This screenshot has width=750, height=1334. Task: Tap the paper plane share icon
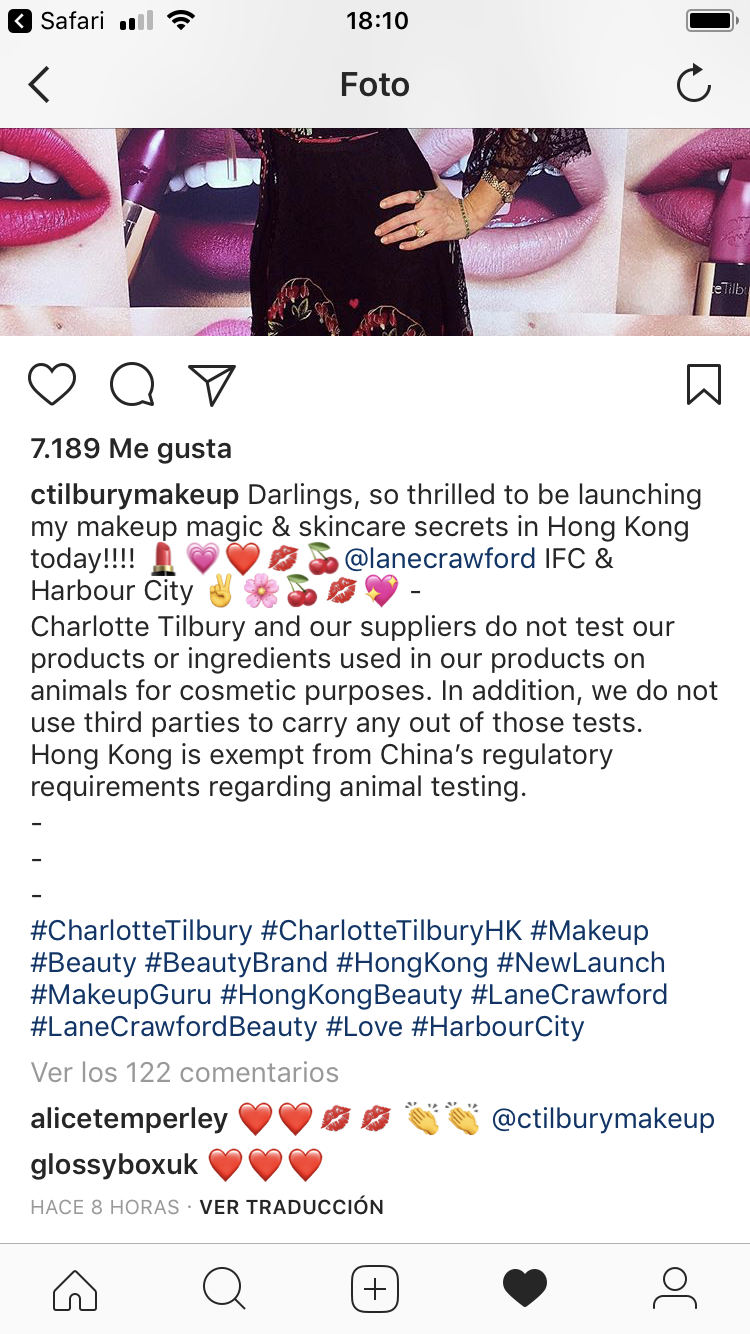click(212, 384)
